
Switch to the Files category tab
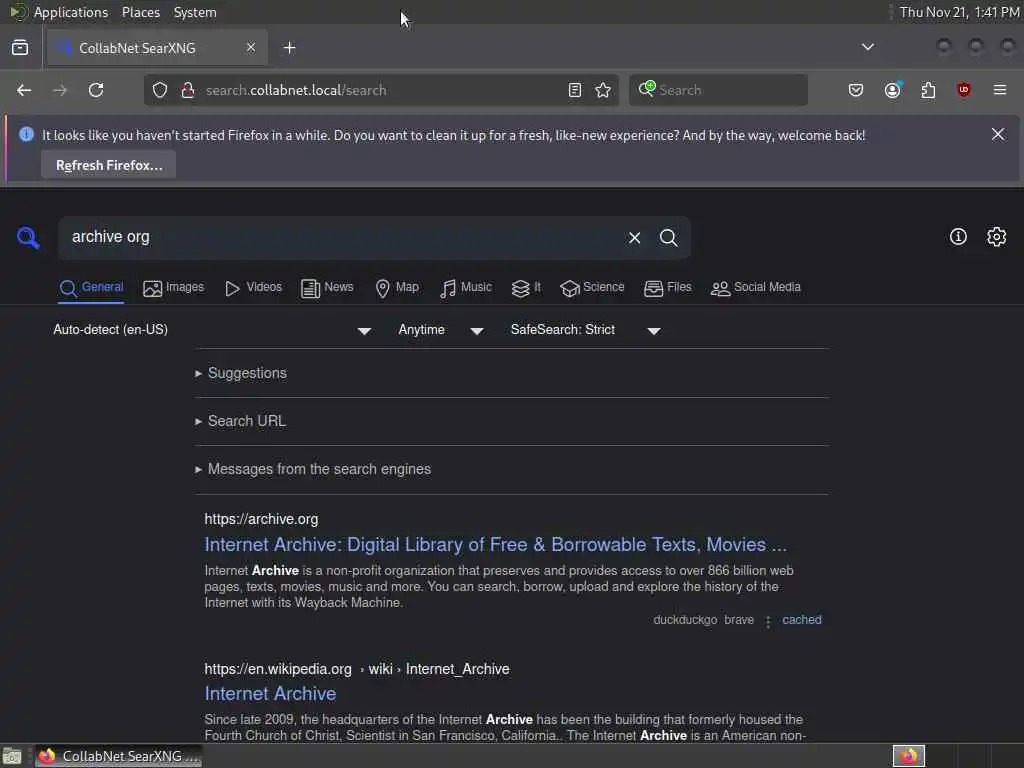(667, 287)
